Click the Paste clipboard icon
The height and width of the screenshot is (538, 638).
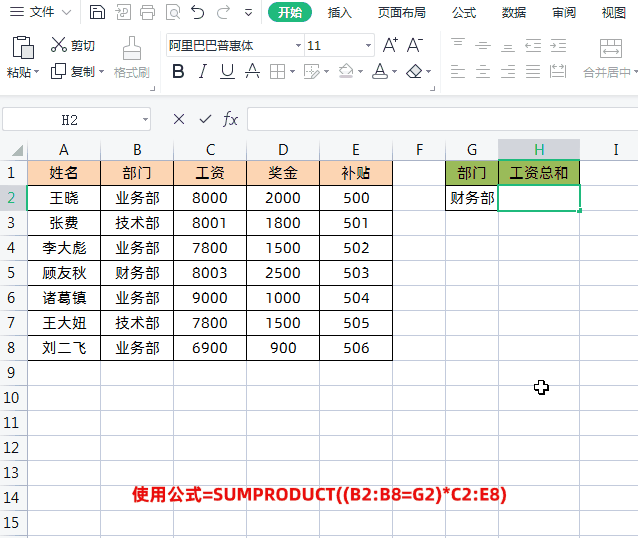(23, 47)
